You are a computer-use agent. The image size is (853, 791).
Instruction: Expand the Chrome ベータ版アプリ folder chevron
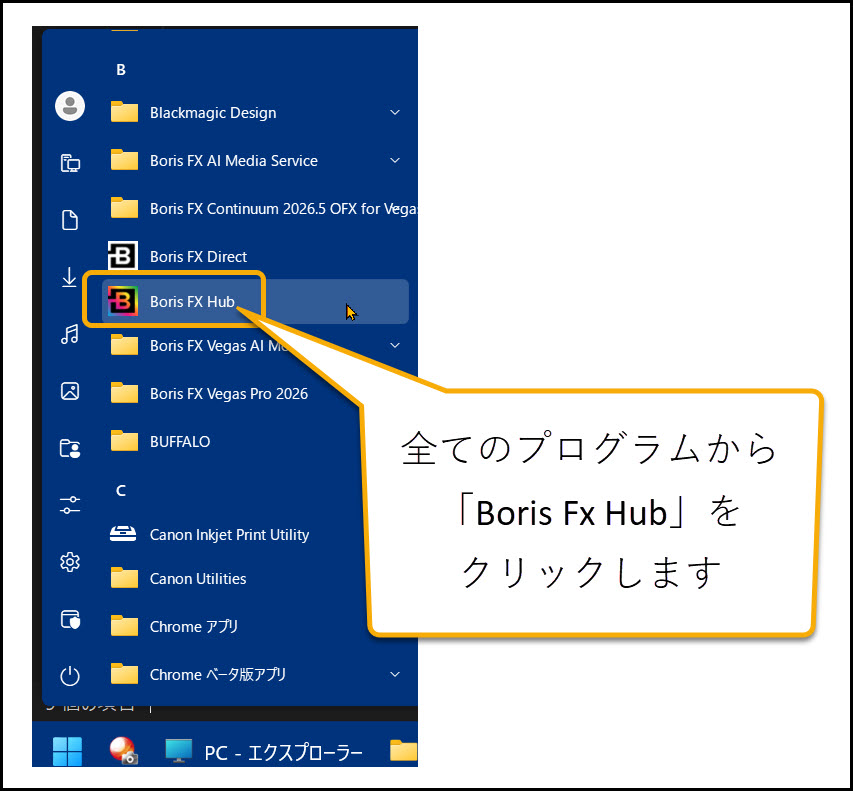395,674
